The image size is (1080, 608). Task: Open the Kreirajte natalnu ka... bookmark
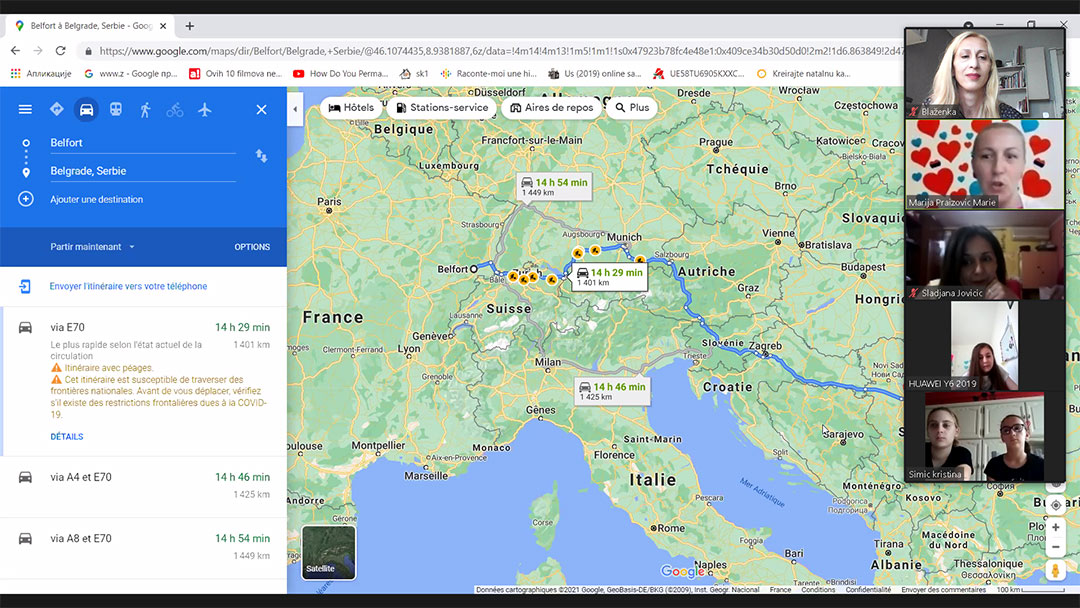click(803, 74)
